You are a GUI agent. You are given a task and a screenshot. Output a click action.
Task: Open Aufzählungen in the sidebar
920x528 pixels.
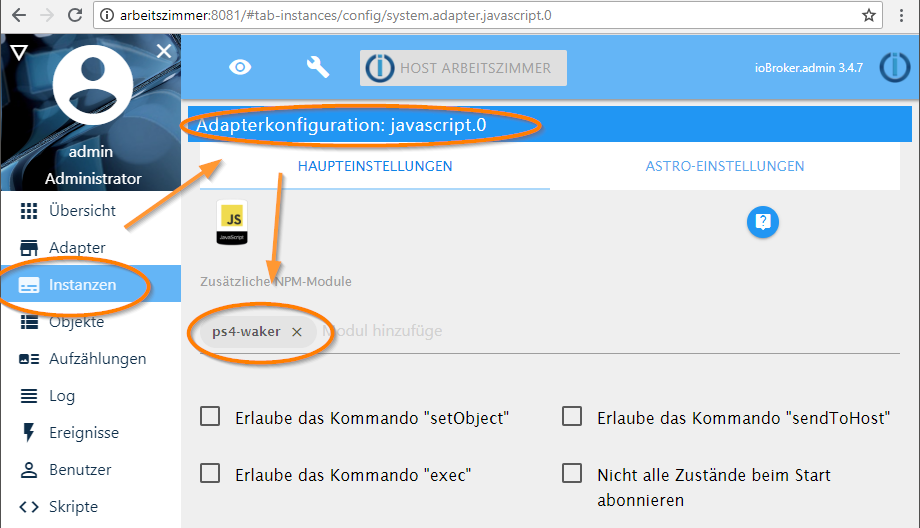(91, 358)
